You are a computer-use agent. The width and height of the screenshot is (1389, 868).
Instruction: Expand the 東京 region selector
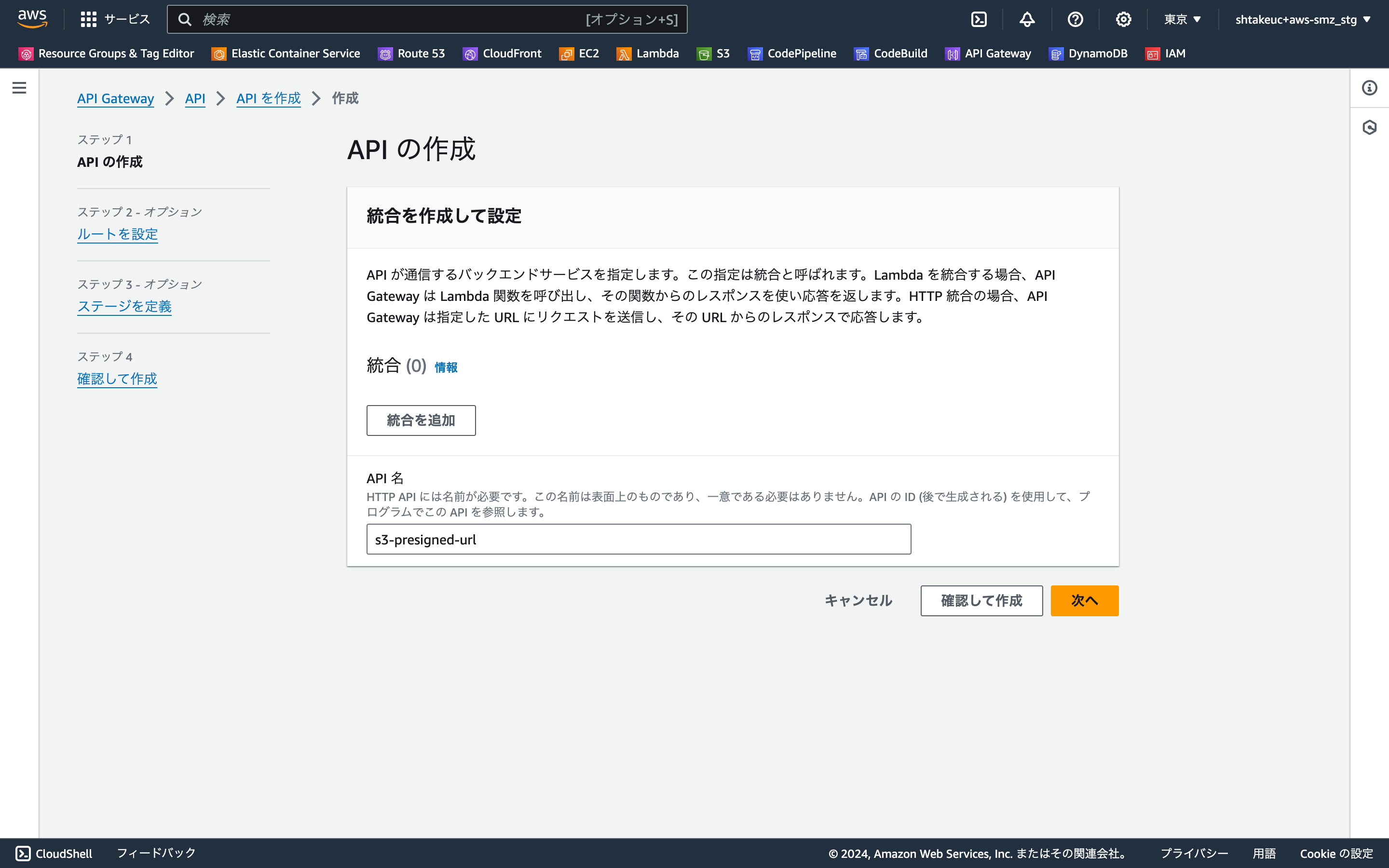1181,19
